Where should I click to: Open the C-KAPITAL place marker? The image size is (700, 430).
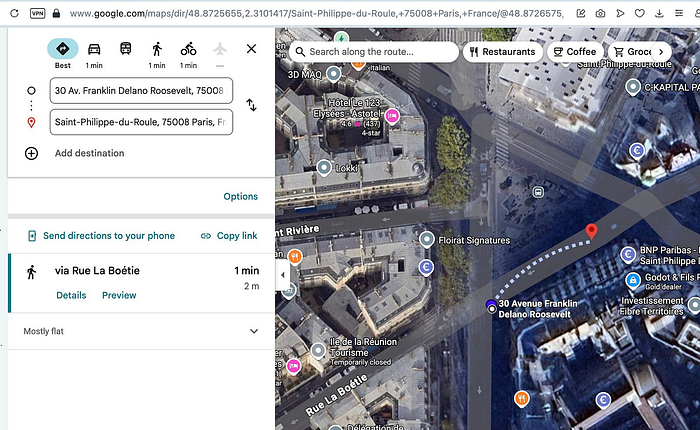633,86
